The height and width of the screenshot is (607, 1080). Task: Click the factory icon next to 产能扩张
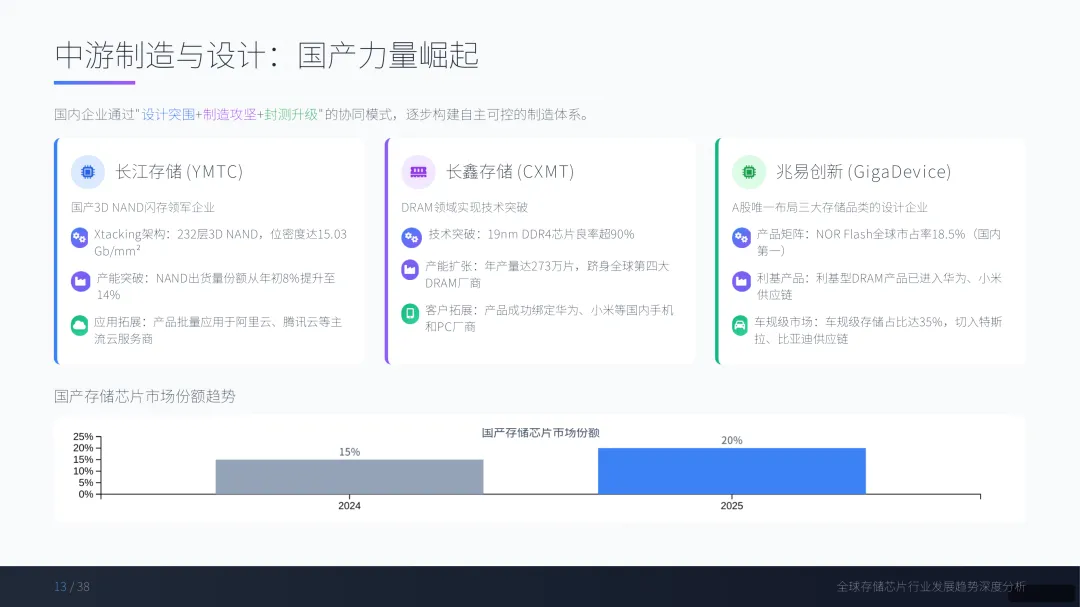pos(410,269)
